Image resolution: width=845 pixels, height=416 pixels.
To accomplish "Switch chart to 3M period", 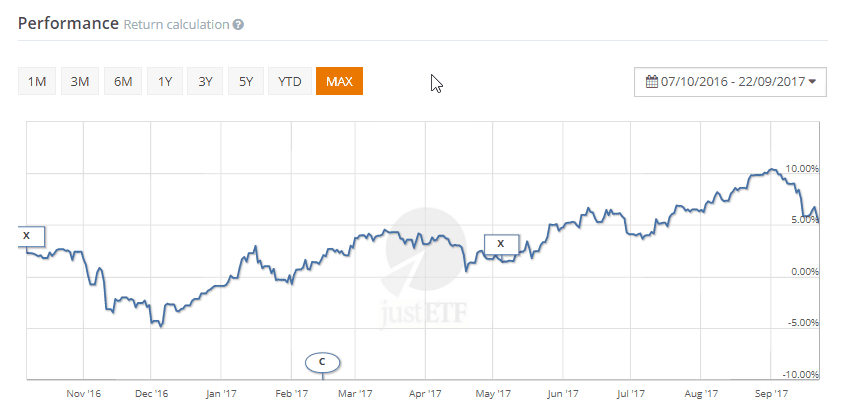I will pos(79,81).
